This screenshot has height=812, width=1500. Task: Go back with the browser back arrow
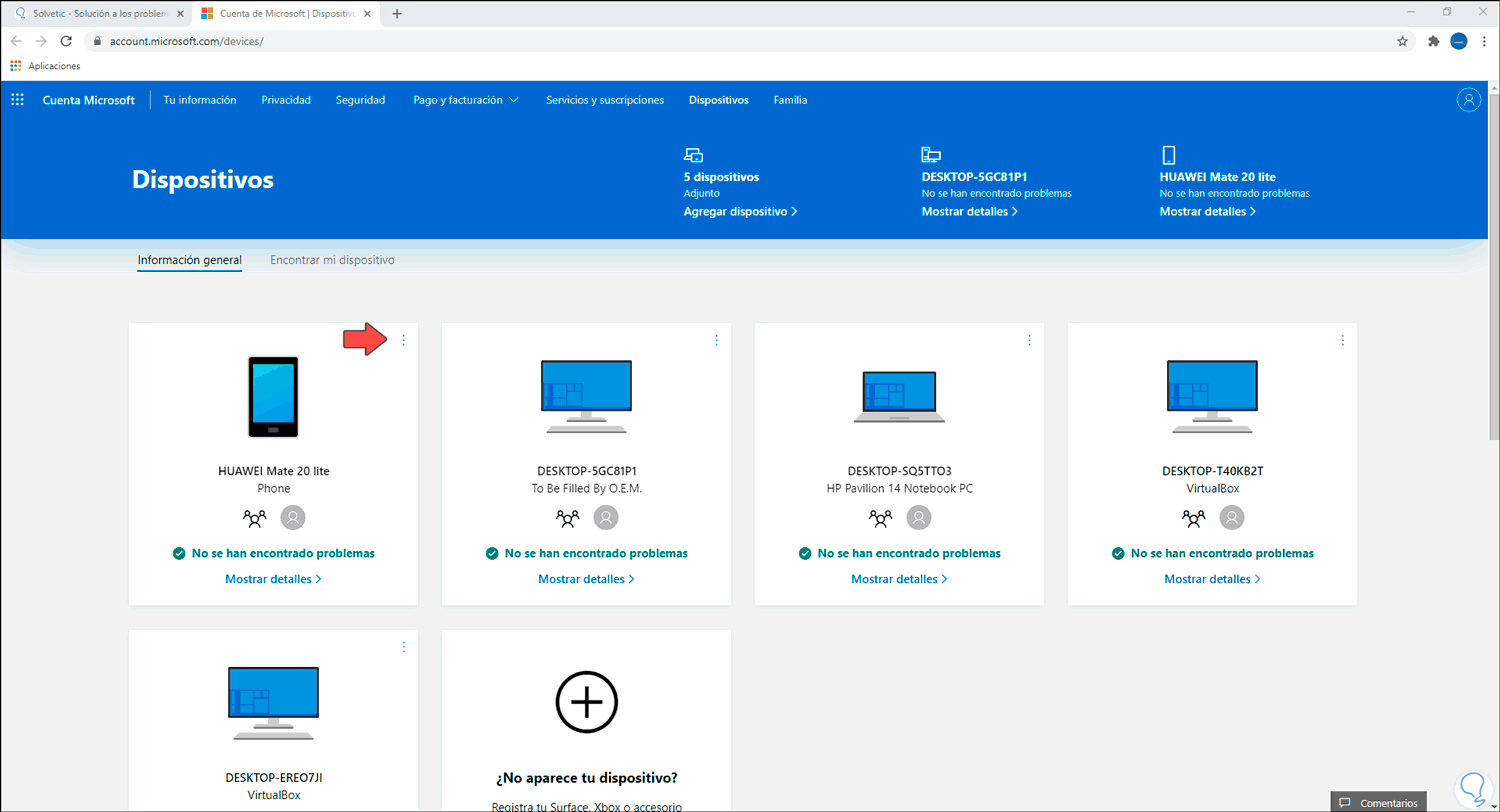tap(16, 41)
